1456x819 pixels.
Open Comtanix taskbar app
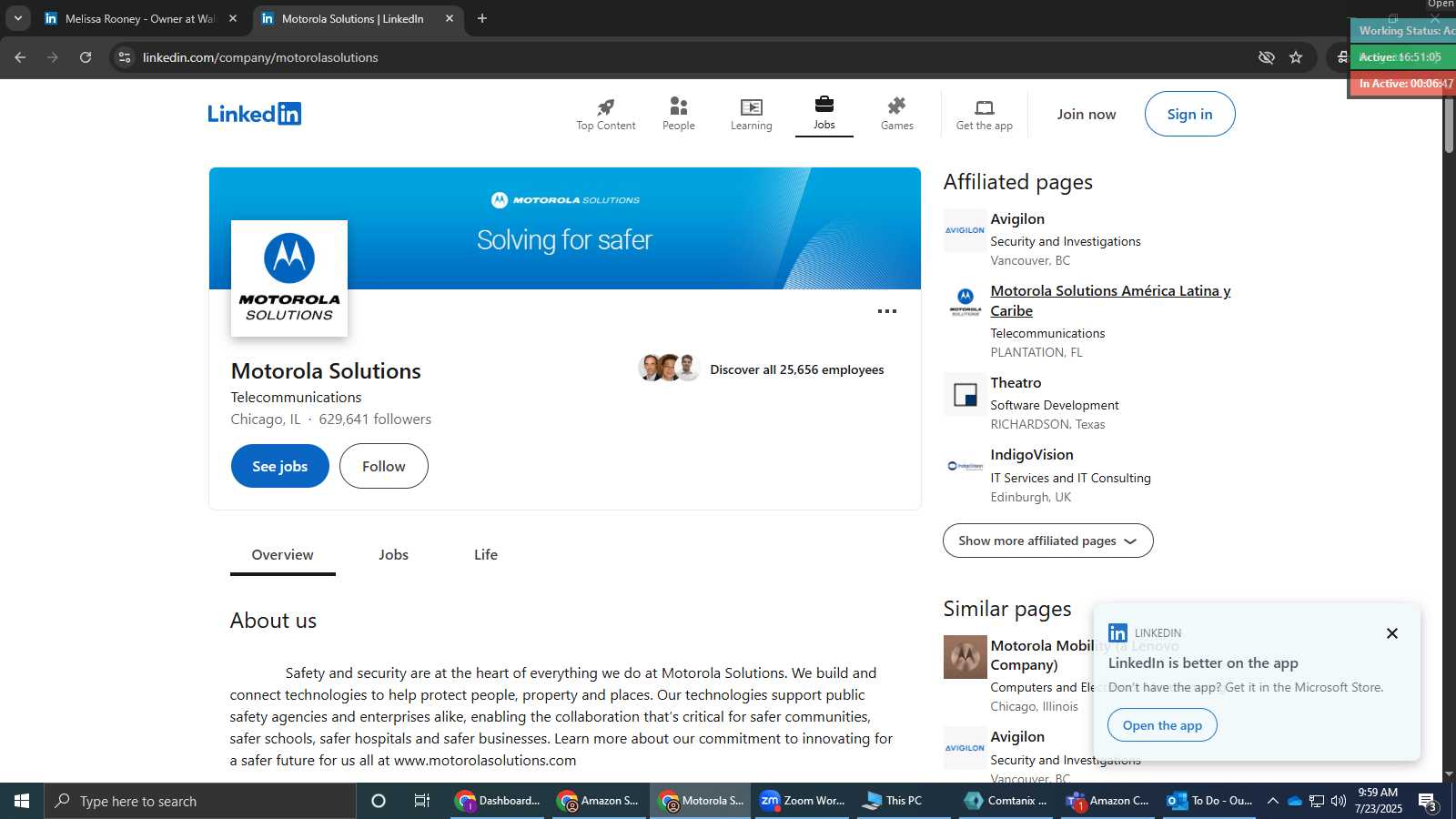(1007, 801)
